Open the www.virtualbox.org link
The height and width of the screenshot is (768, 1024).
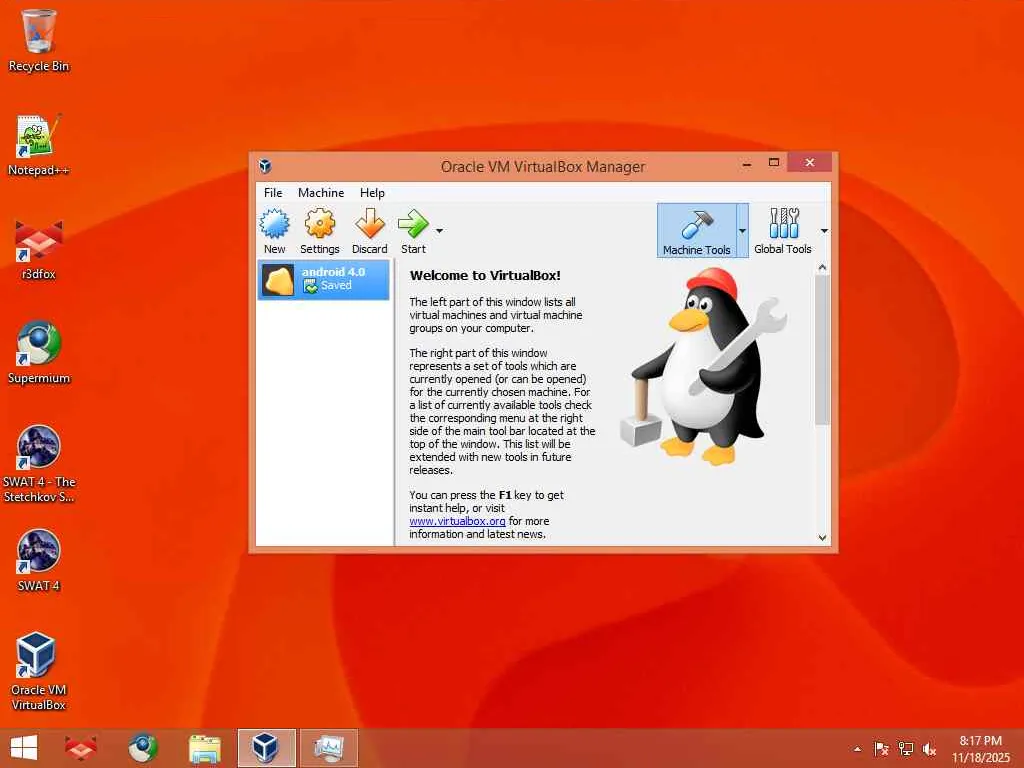pos(457,521)
